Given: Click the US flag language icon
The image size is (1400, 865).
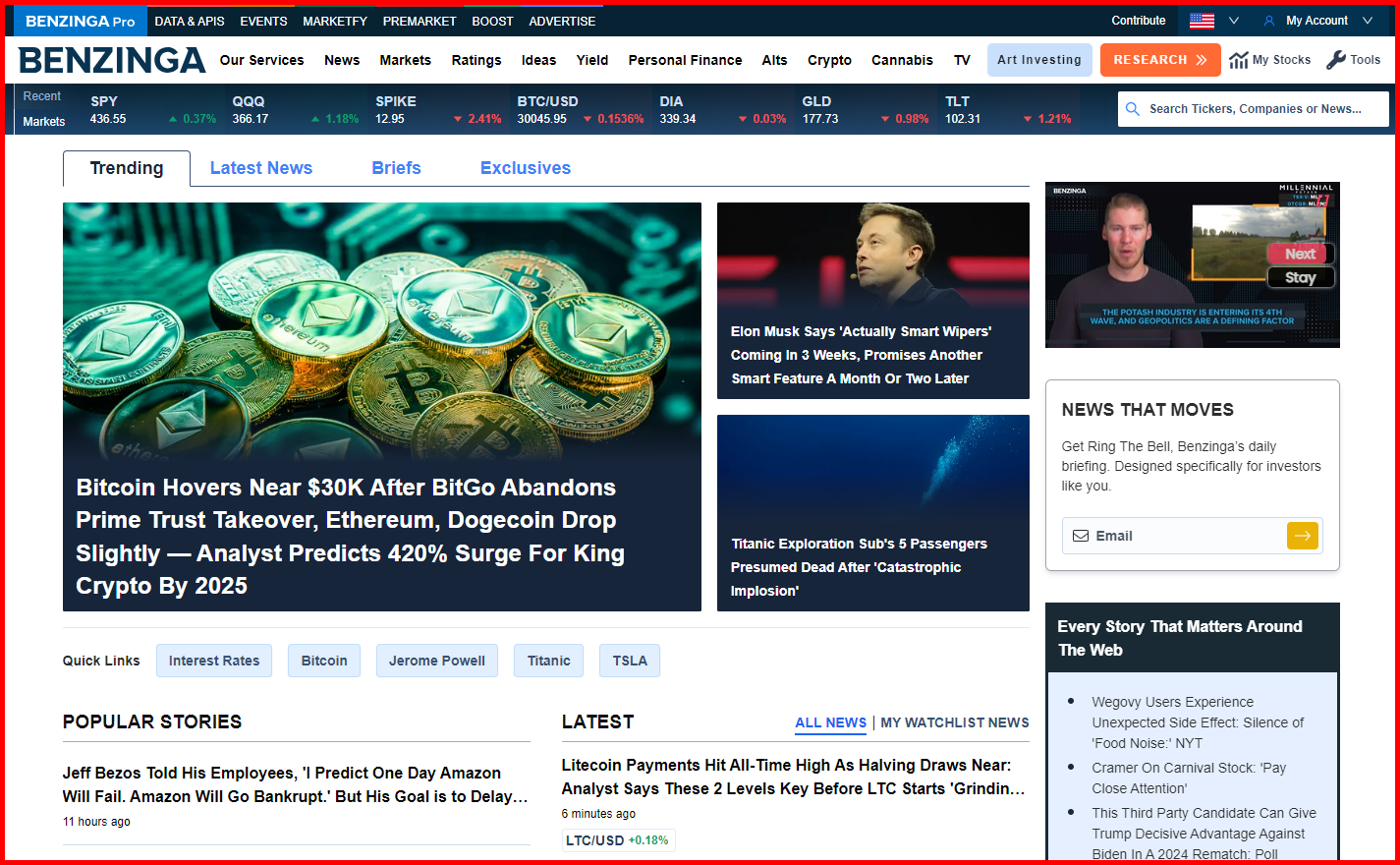Looking at the screenshot, I should pos(1201,20).
